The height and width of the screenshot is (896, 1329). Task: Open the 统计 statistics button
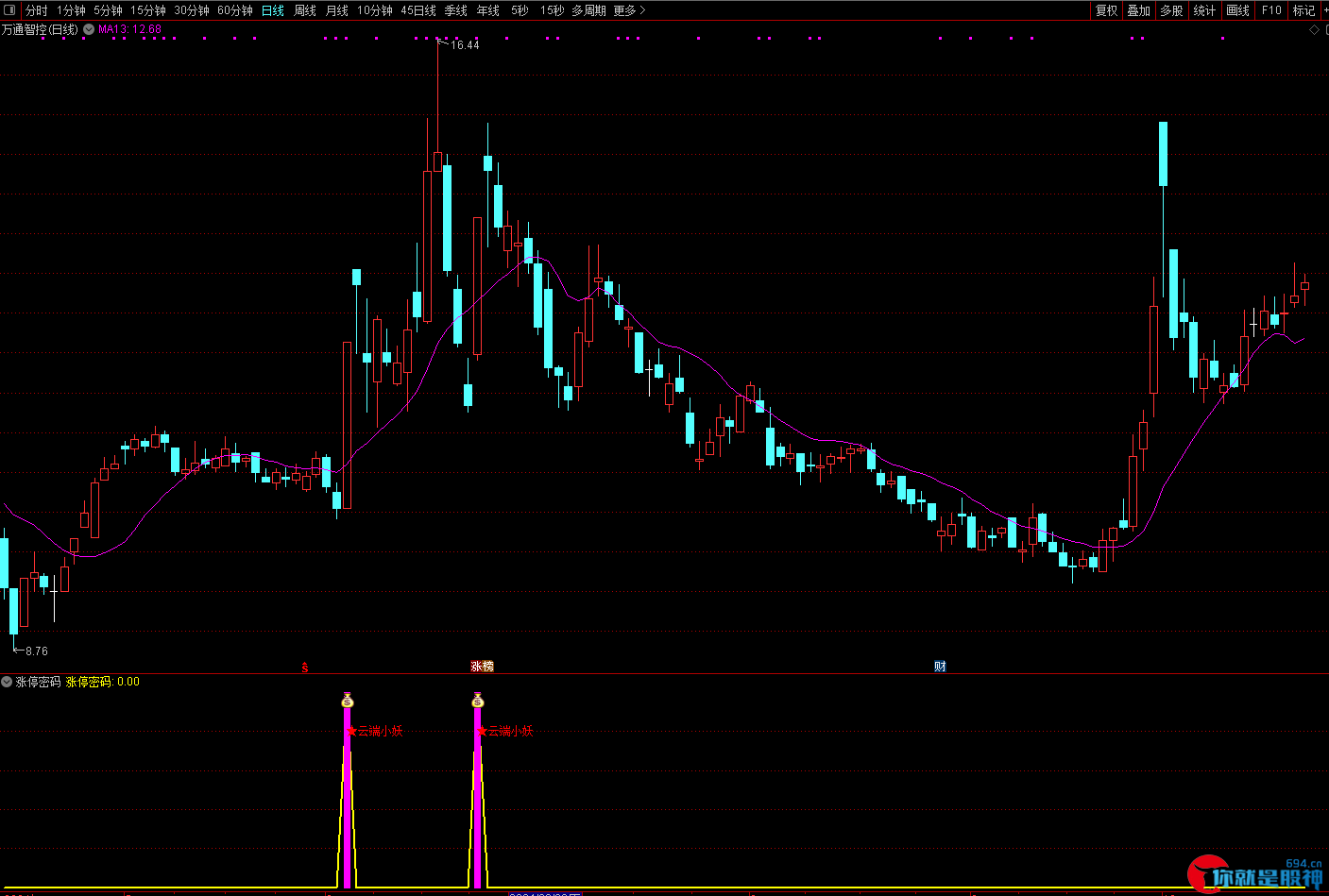click(x=1204, y=10)
